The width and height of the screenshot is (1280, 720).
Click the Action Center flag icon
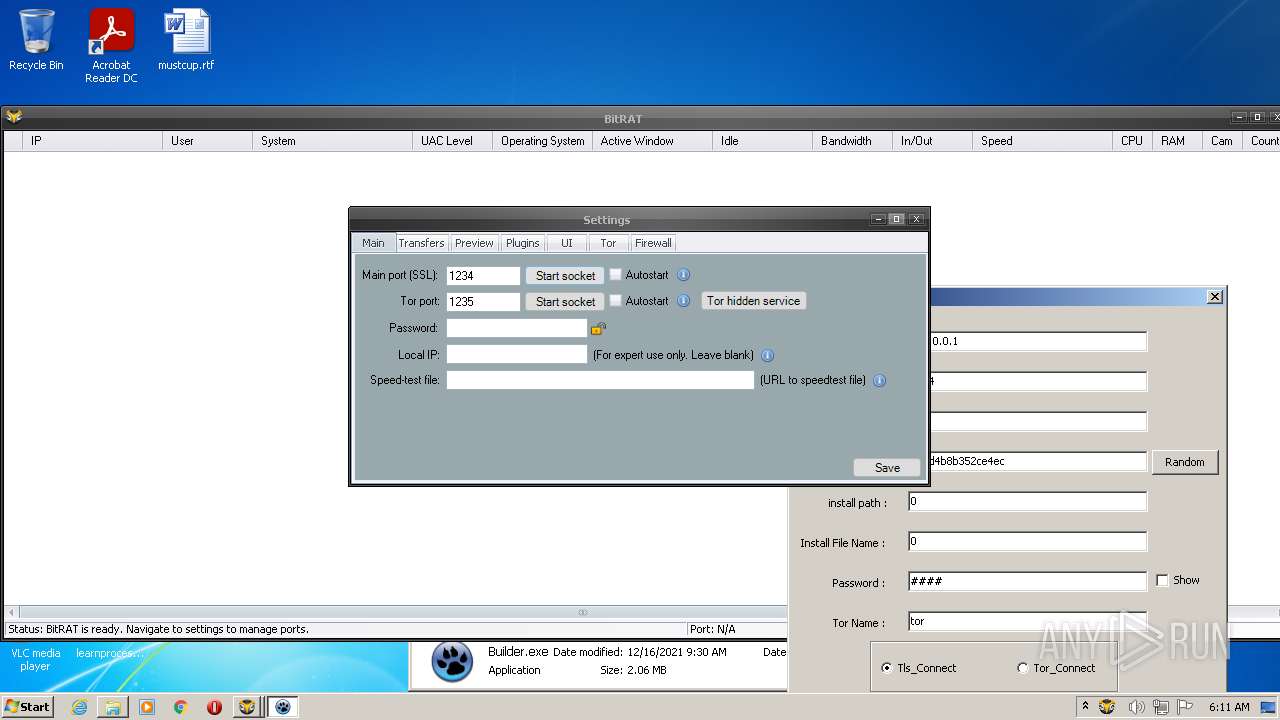click(1186, 707)
